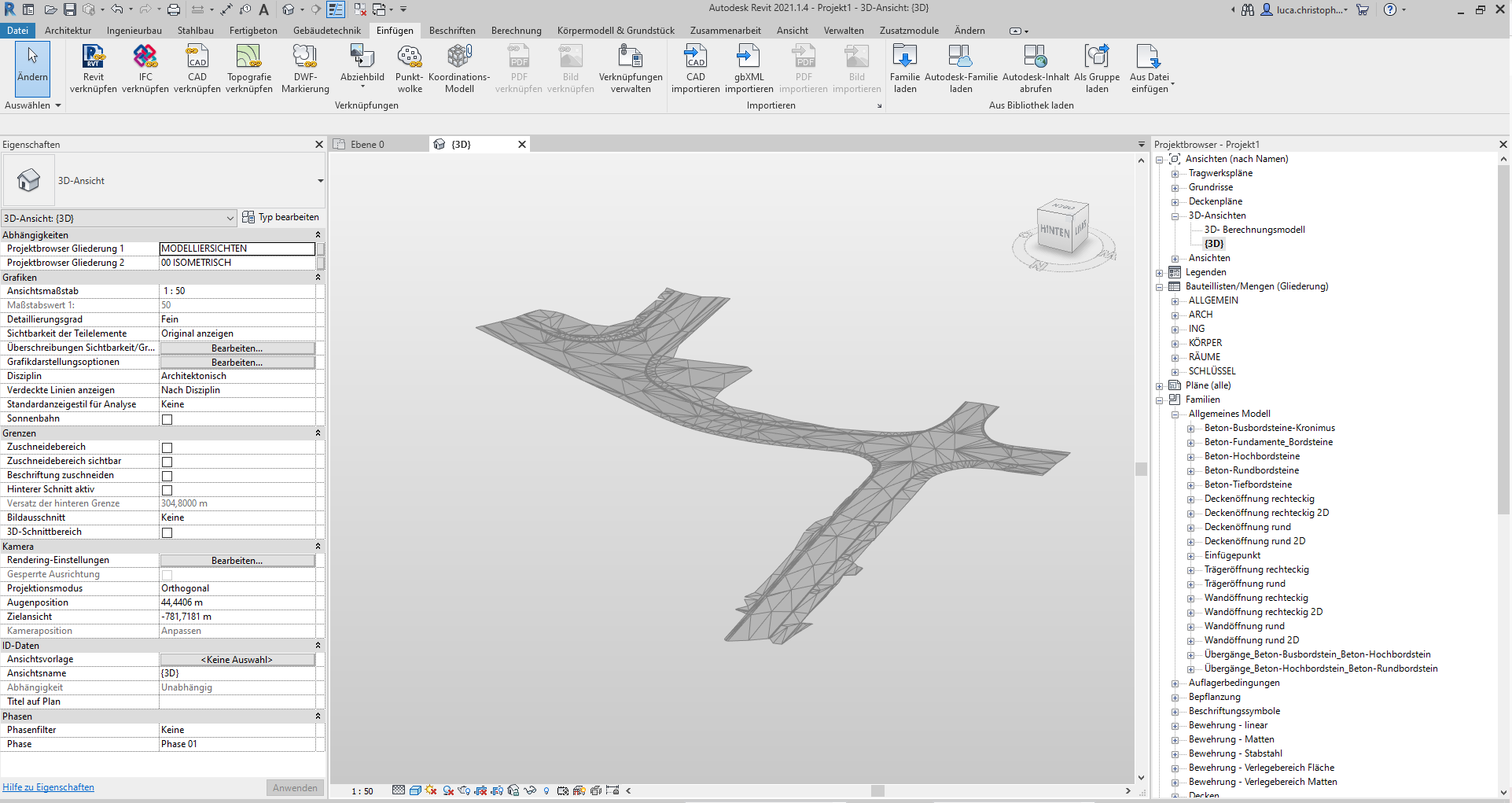Expand the Tragwerkspläne node
Image resolution: width=1512 pixels, height=803 pixels.
click(x=1175, y=174)
